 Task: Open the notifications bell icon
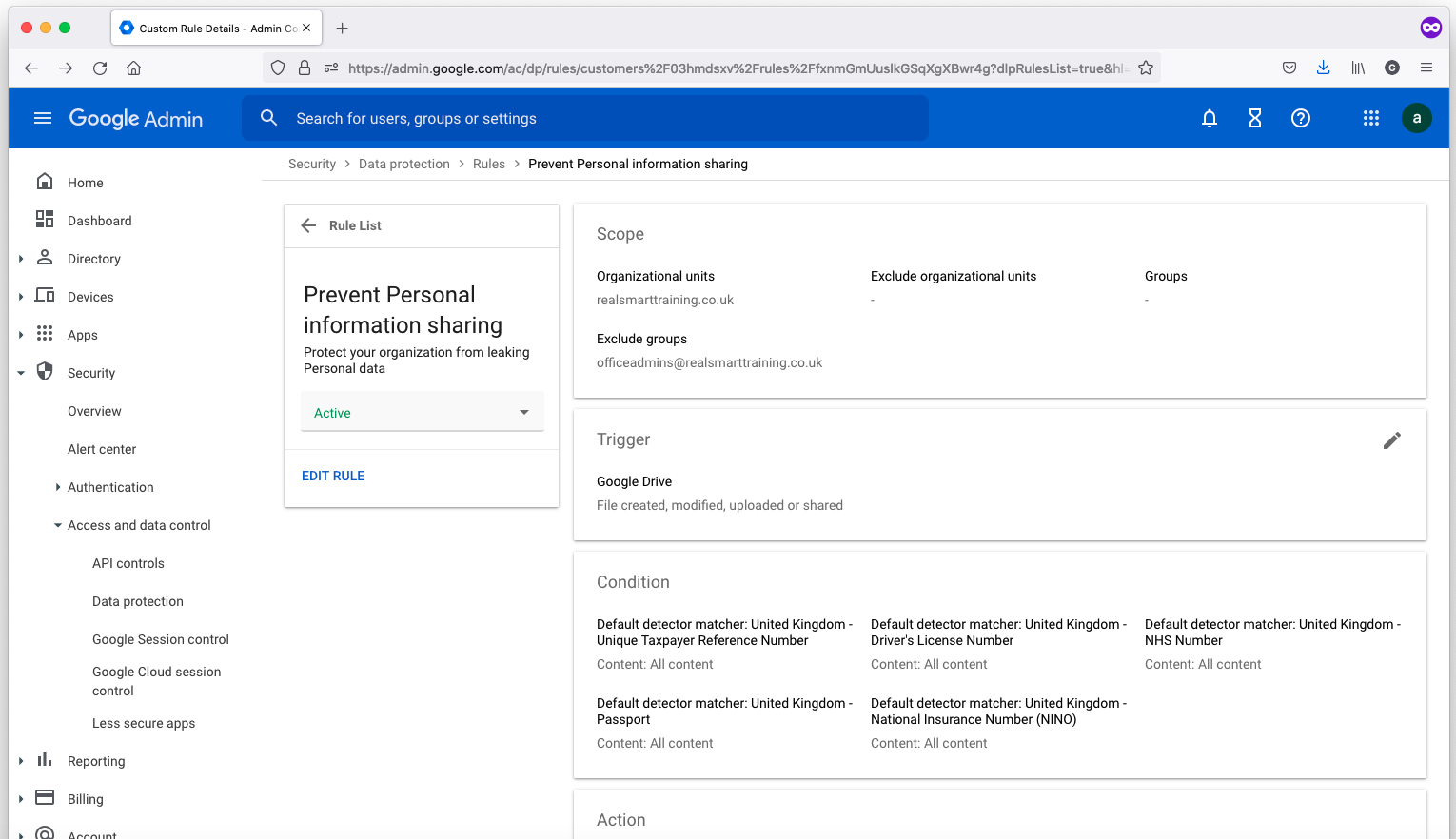tap(1209, 118)
